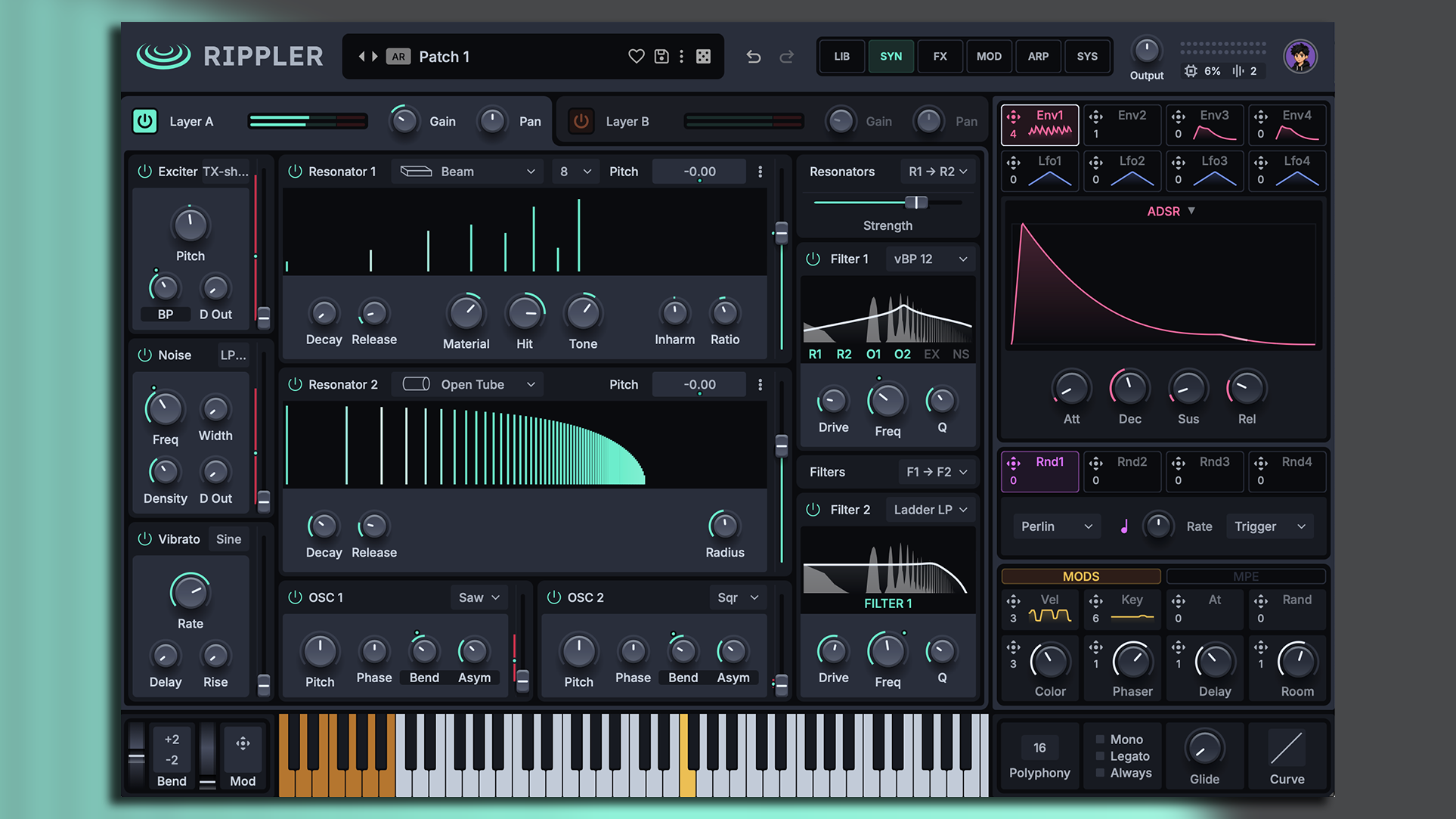The height and width of the screenshot is (819, 1456).
Task: Open the Filter 1 vBP 12 type dropdown
Action: pyautogui.click(x=930, y=259)
